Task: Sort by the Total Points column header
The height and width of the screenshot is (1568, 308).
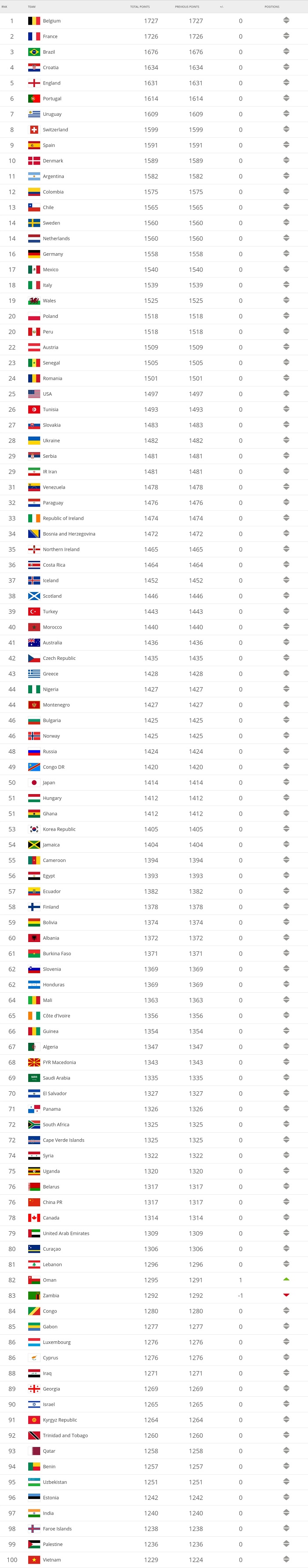Action: [140, 7]
